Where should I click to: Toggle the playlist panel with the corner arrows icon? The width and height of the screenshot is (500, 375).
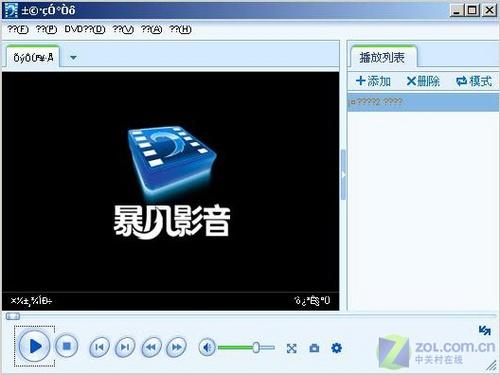485,330
